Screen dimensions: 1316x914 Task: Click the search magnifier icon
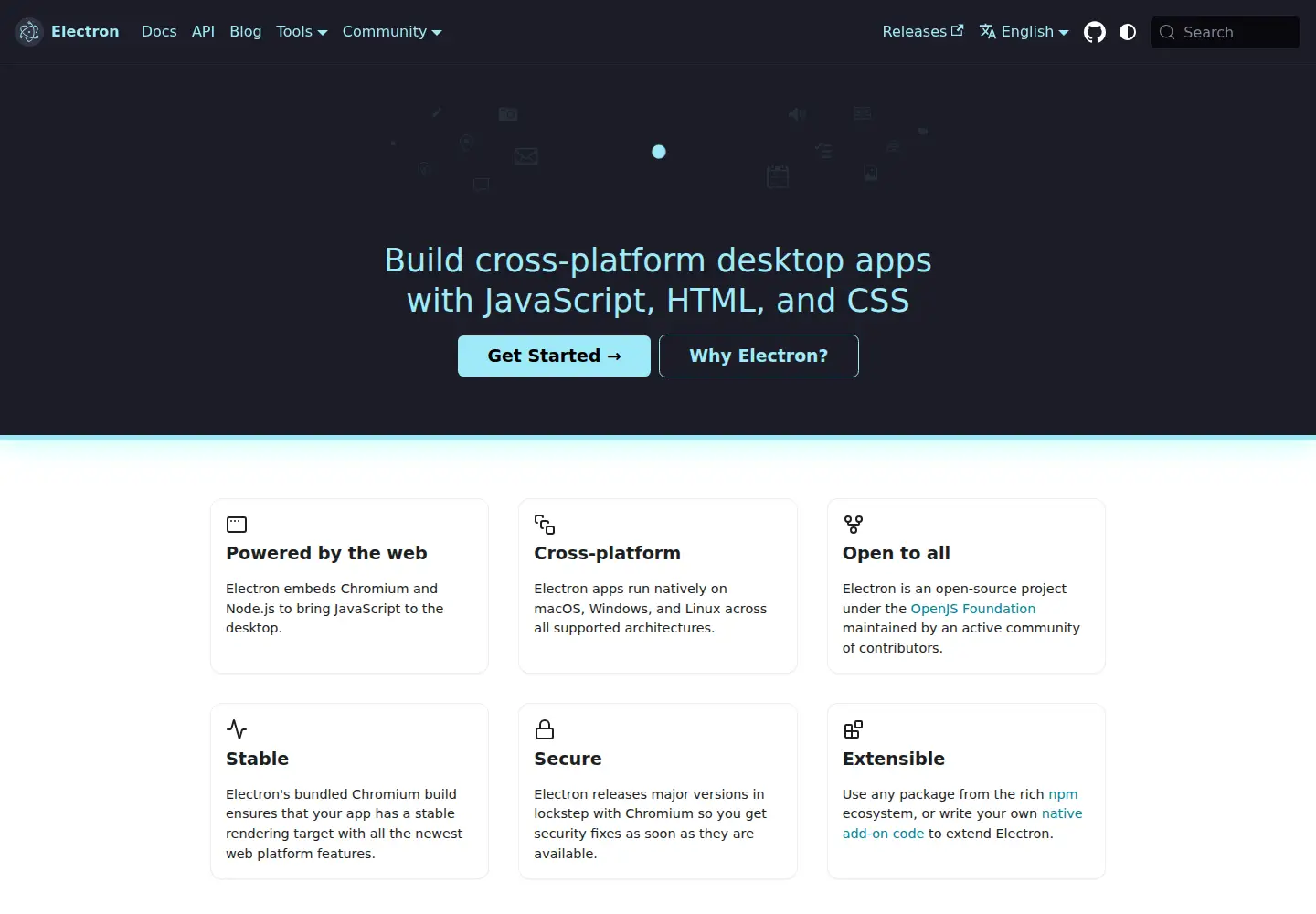(x=1167, y=32)
